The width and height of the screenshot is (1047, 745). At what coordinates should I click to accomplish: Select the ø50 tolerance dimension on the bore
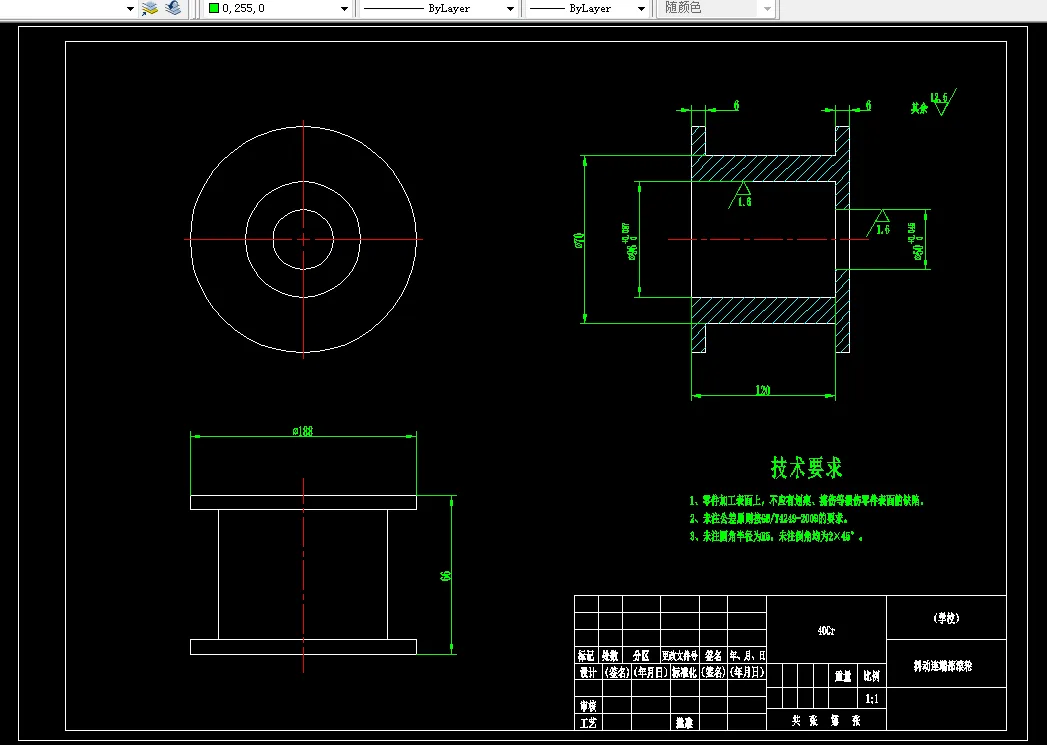coord(916,241)
